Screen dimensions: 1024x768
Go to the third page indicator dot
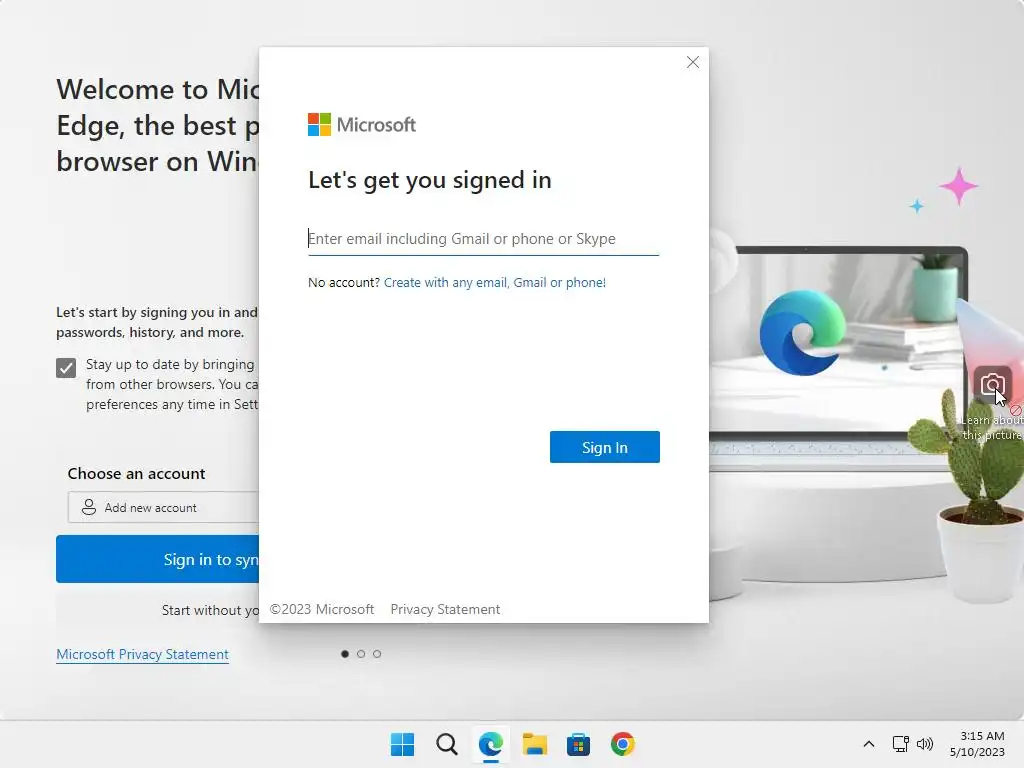pyautogui.click(x=377, y=654)
